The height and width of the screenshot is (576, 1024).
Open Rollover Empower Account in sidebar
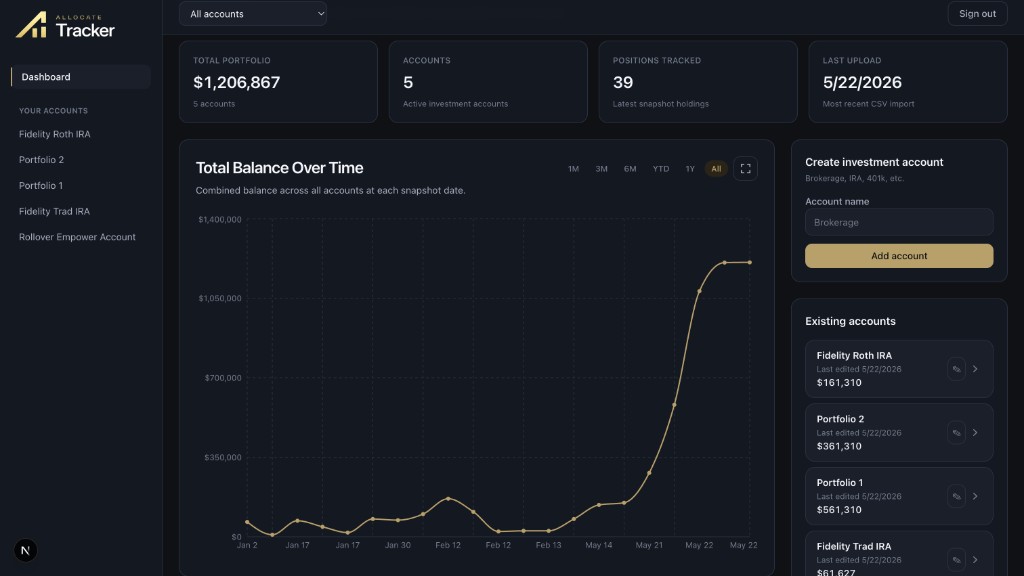click(77, 237)
